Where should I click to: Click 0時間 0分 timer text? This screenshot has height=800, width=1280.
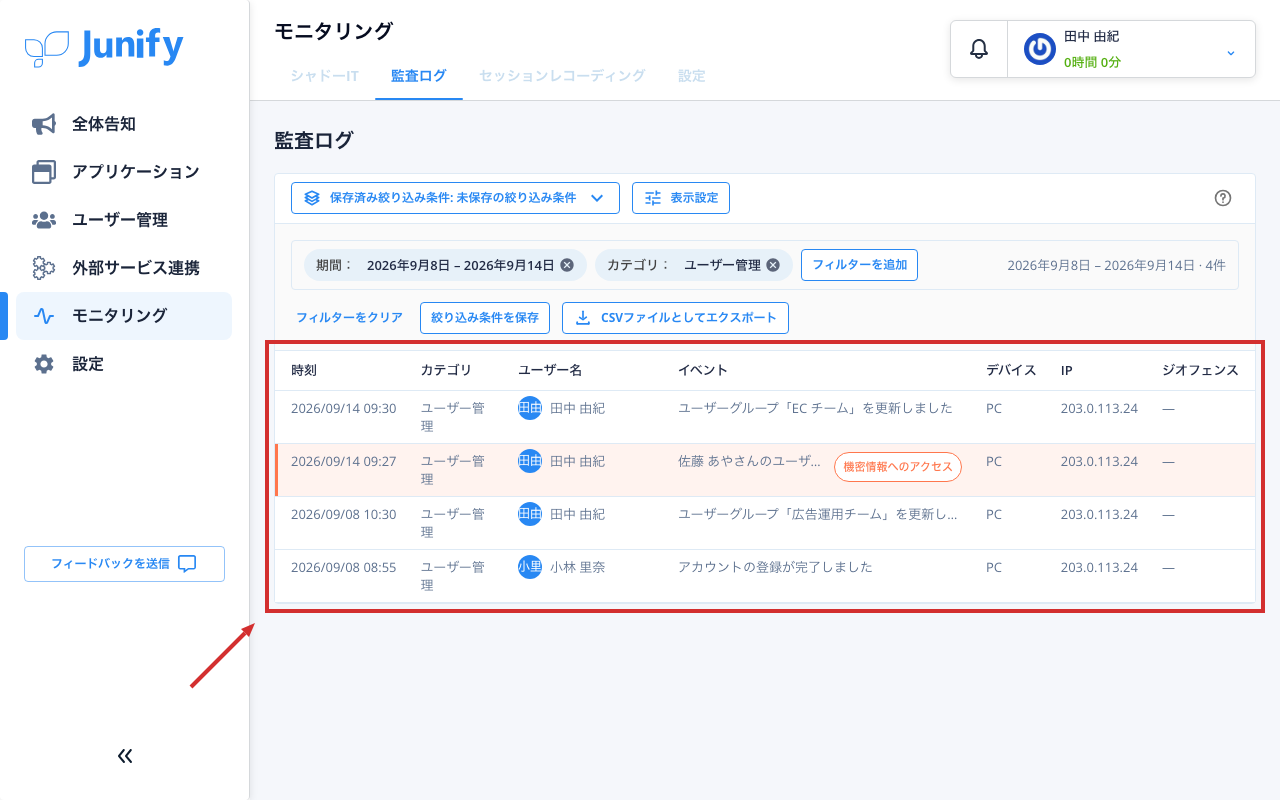[x=1092, y=62]
